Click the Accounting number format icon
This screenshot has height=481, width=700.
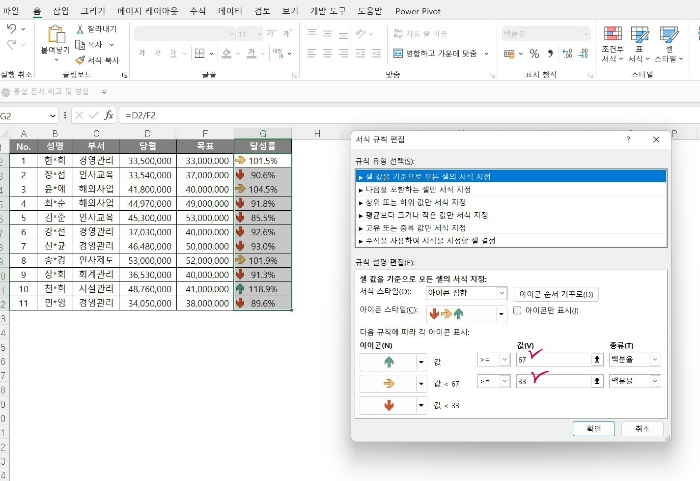(509, 54)
